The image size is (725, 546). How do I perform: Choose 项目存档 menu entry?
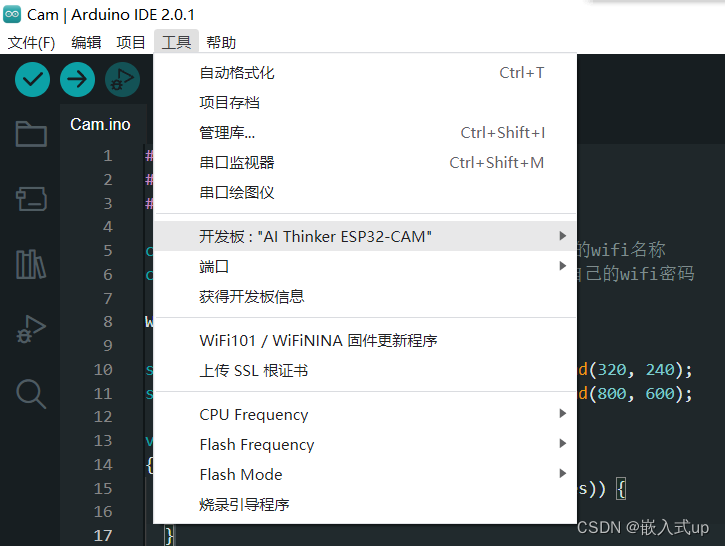pyautogui.click(x=365, y=103)
